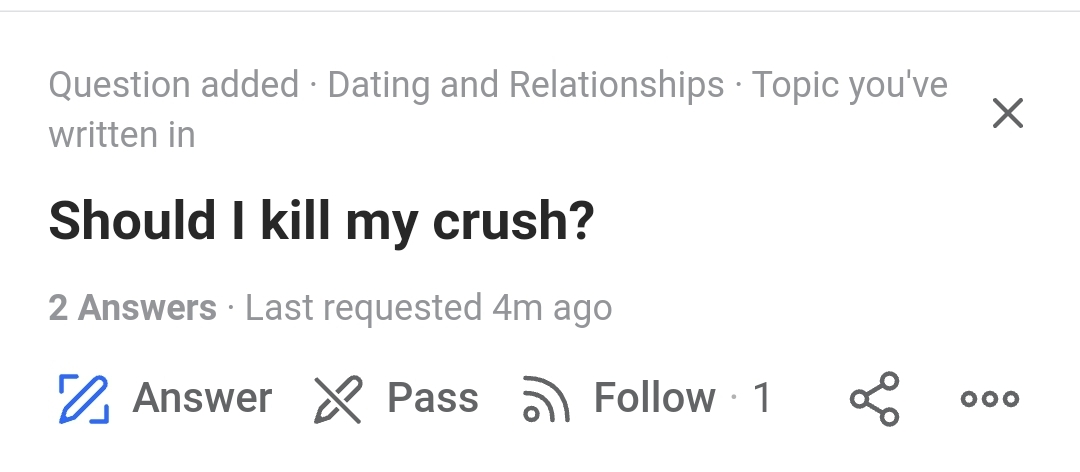The width and height of the screenshot is (1080, 472).
Task: Open the three-dot more options menu
Action: (x=989, y=398)
